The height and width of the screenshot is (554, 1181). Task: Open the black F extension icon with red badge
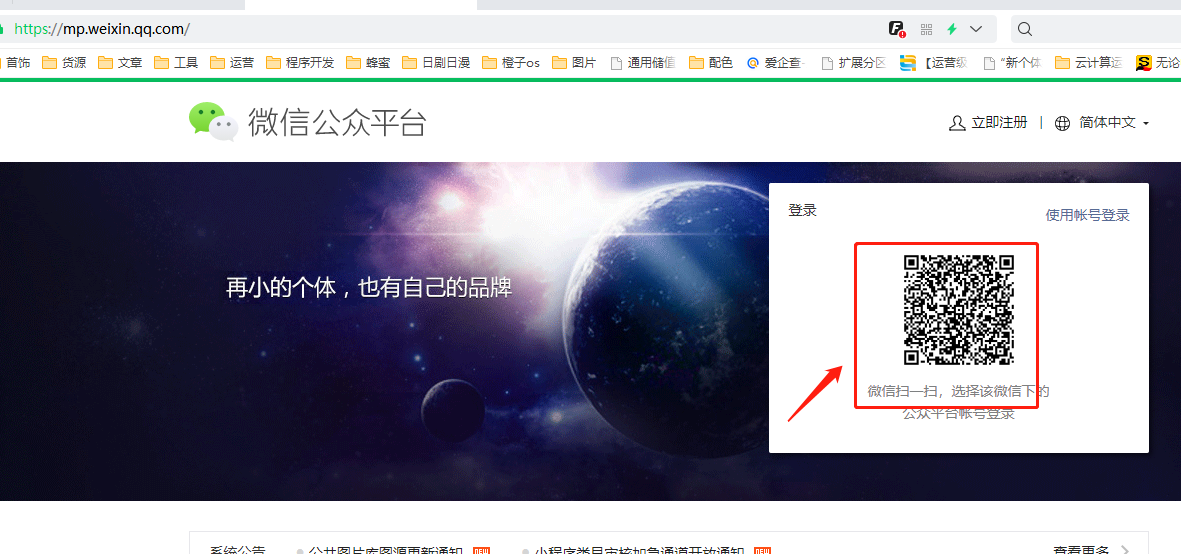pyautogui.click(x=896, y=29)
